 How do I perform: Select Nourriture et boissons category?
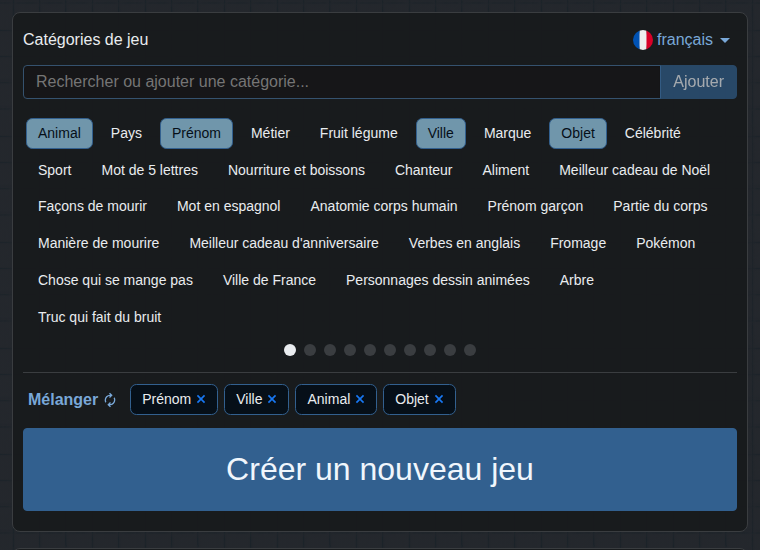click(296, 170)
